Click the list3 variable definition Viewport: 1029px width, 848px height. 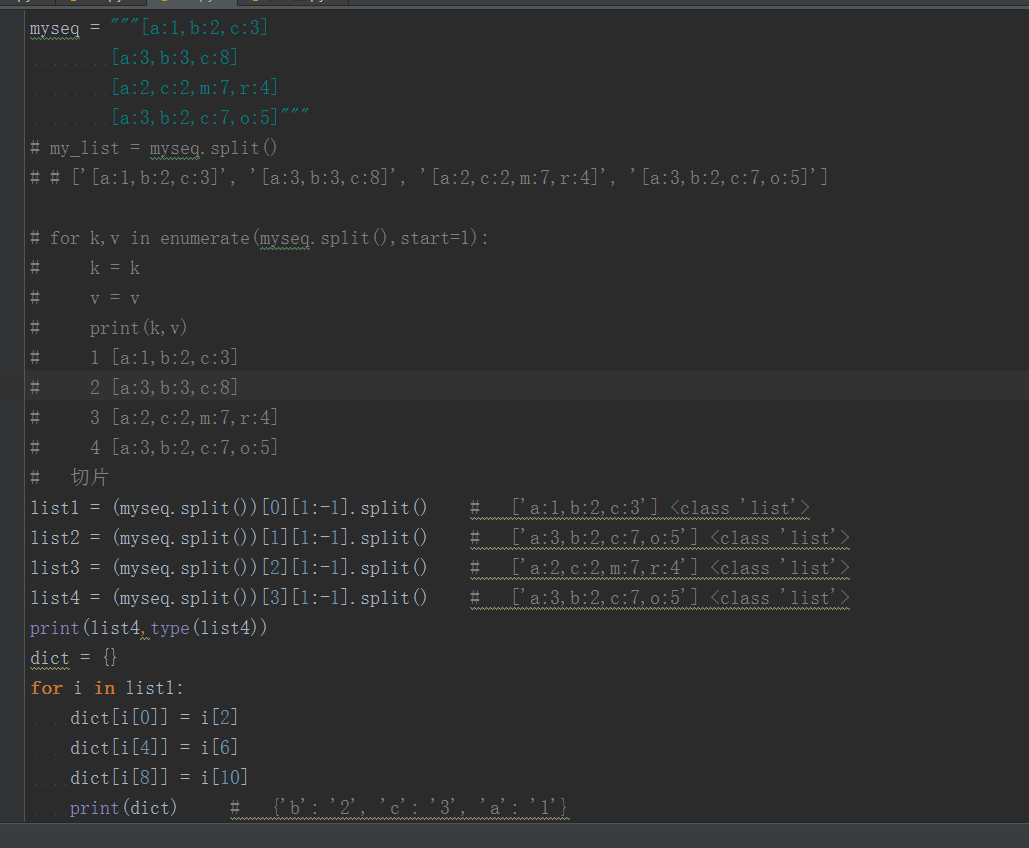click(x=54, y=568)
